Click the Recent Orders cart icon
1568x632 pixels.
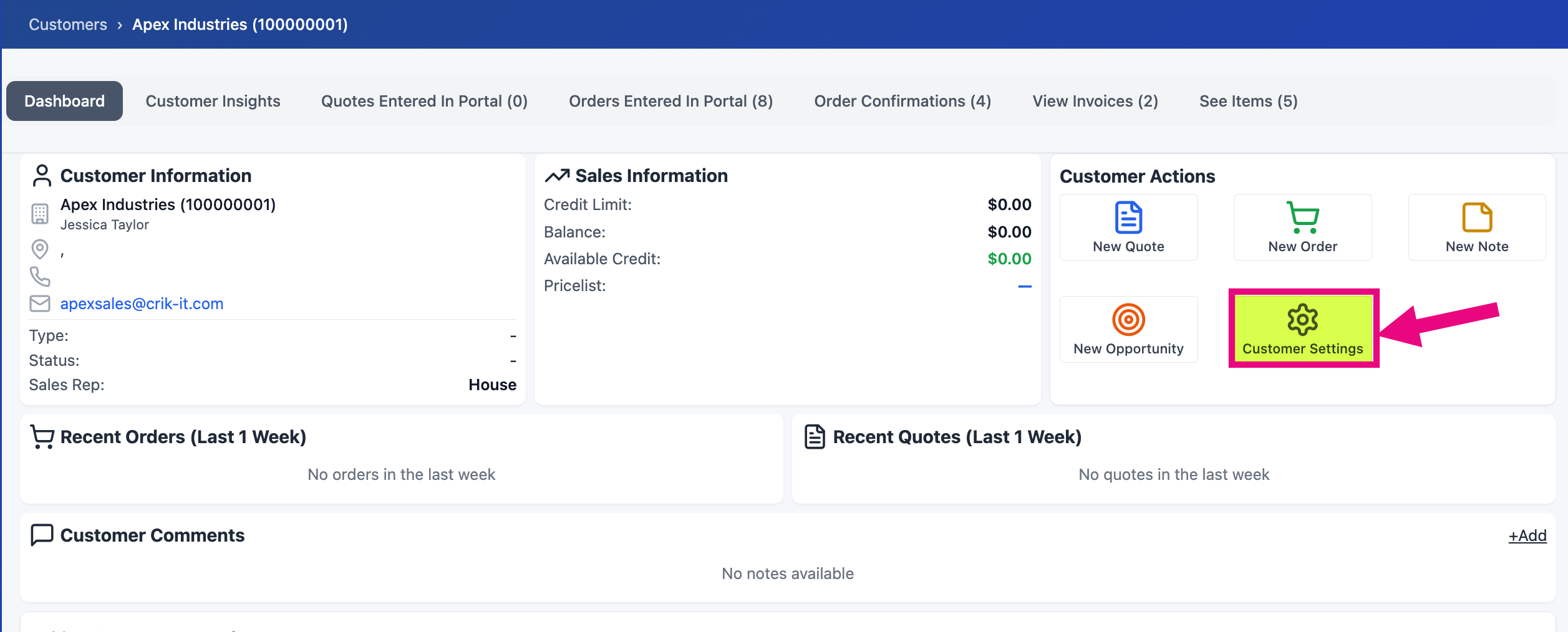coord(42,437)
